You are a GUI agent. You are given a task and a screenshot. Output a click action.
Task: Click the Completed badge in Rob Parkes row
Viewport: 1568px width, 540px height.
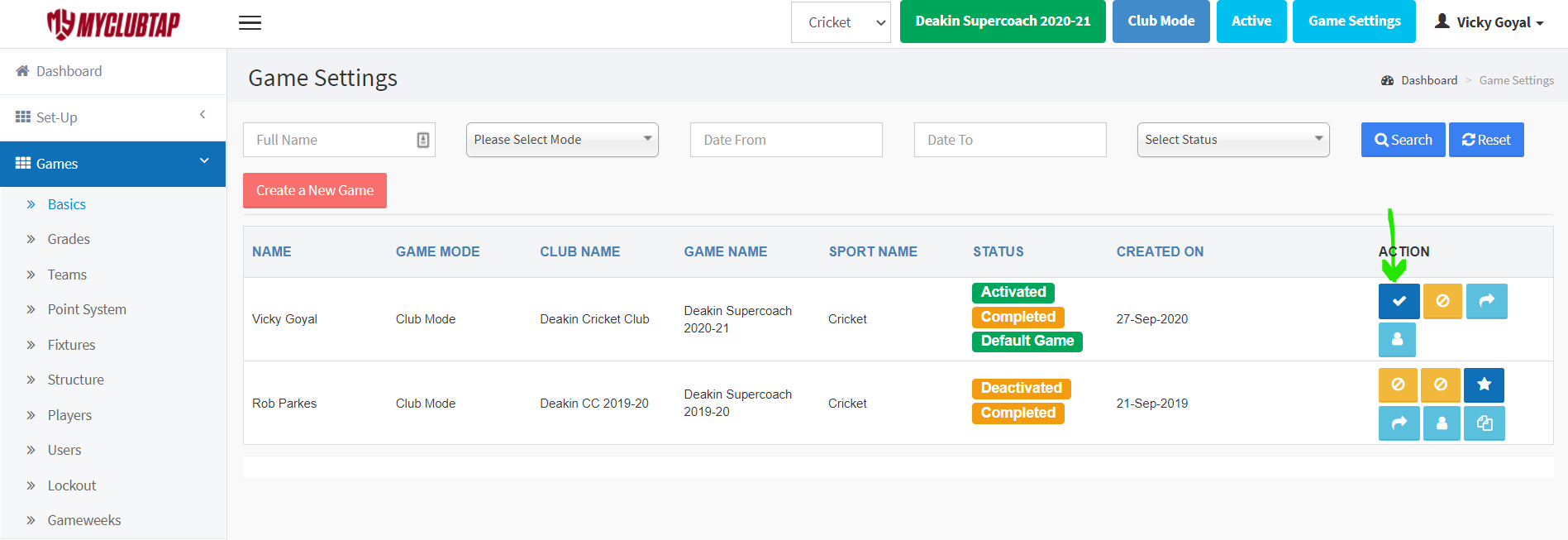coord(1018,413)
